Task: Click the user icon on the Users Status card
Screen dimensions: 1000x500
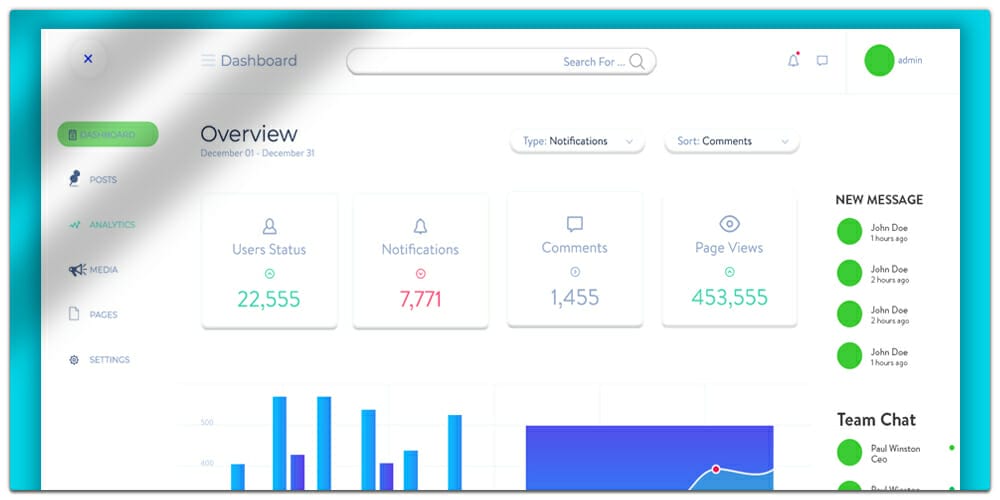Action: pyautogui.click(x=269, y=226)
